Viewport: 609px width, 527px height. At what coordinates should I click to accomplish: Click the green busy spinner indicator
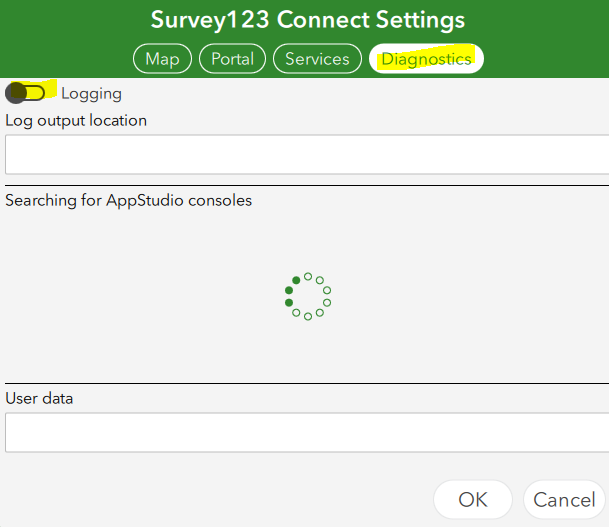(308, 296)
